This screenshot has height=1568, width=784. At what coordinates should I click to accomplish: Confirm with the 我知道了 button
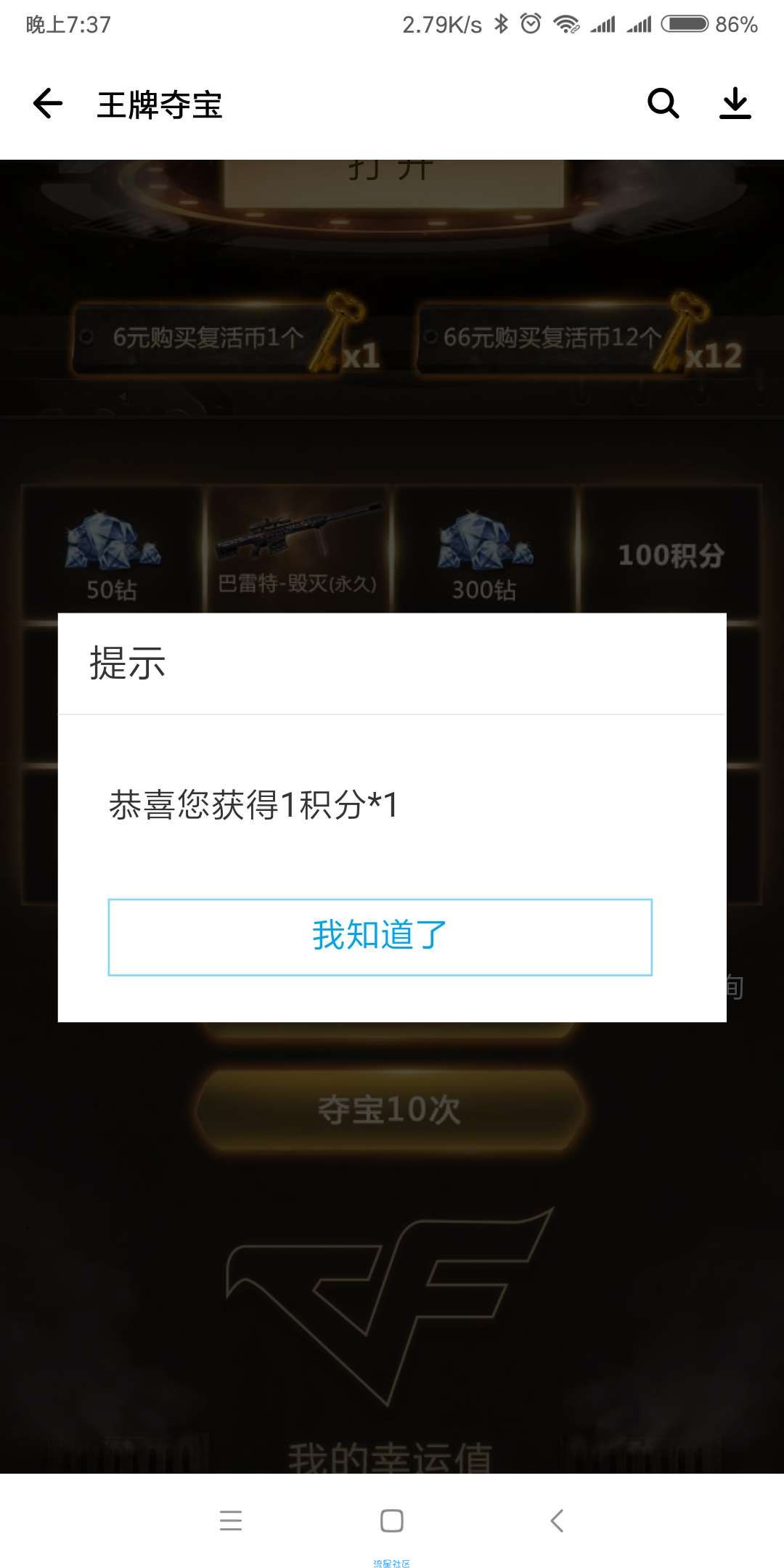click(380, 936)
